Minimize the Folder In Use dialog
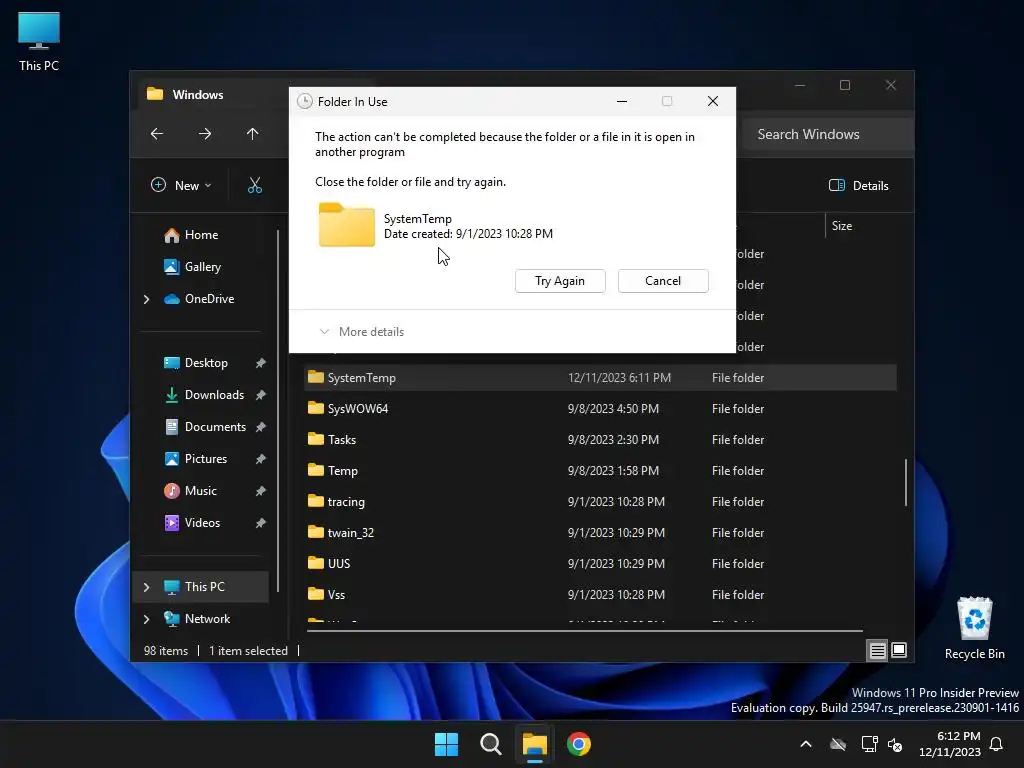 coord(622,101)
